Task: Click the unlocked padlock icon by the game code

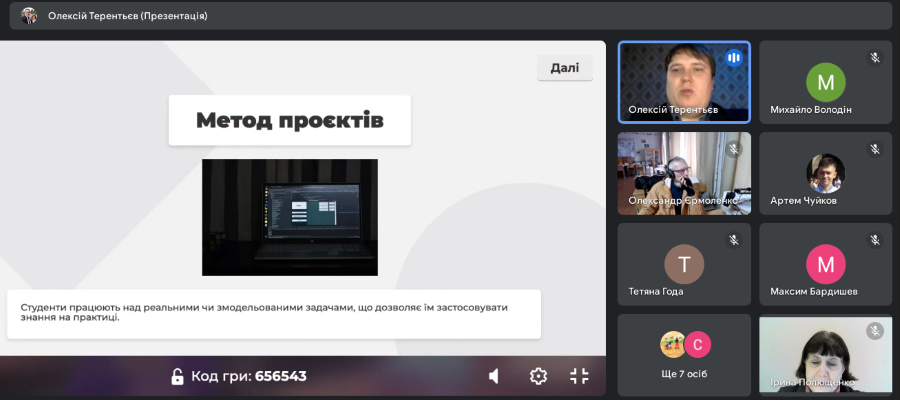Action: click(x=177, y=376)
